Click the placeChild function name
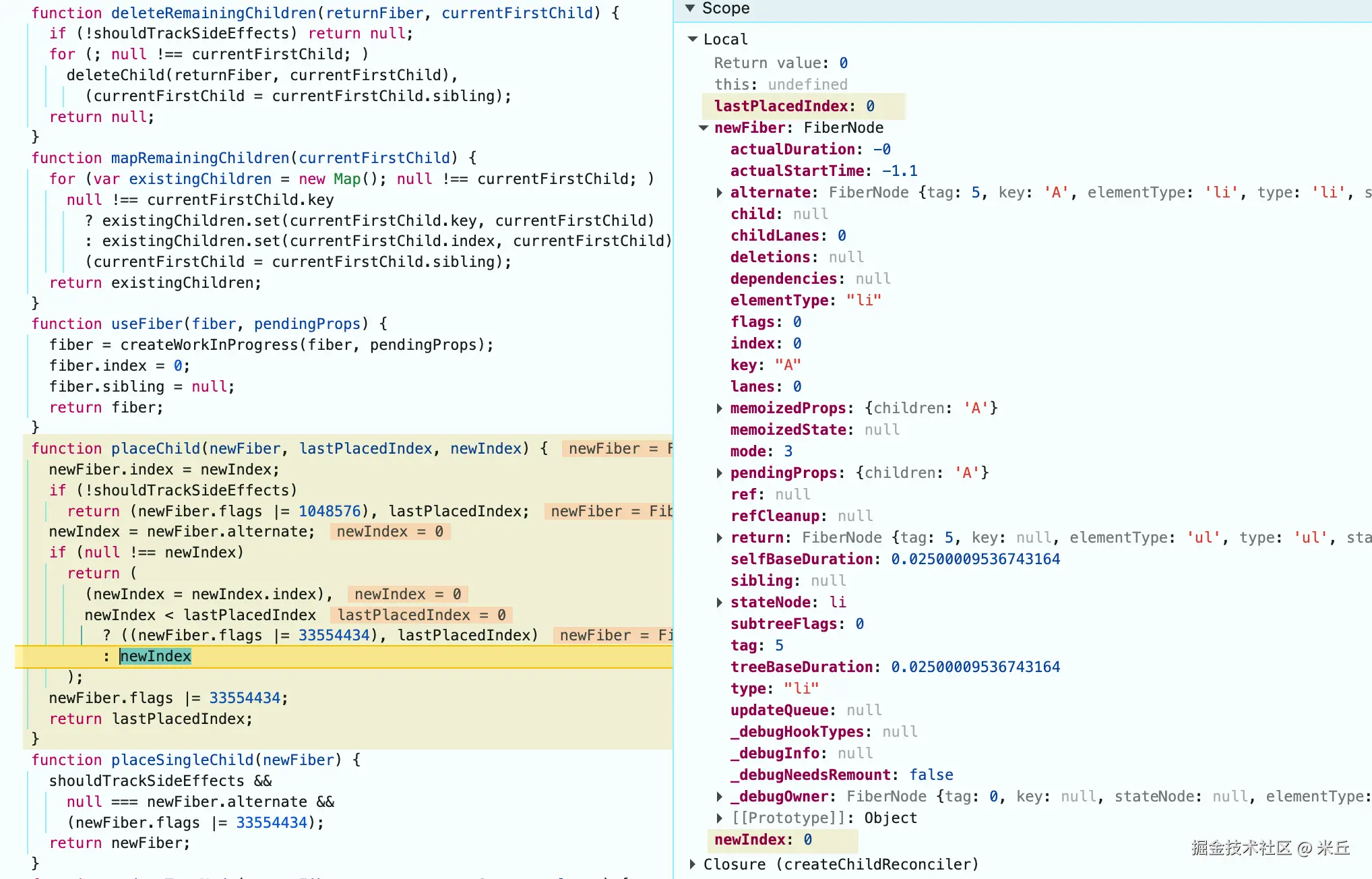The width and height of the screenshot is (1372, 879). (156, 449)
